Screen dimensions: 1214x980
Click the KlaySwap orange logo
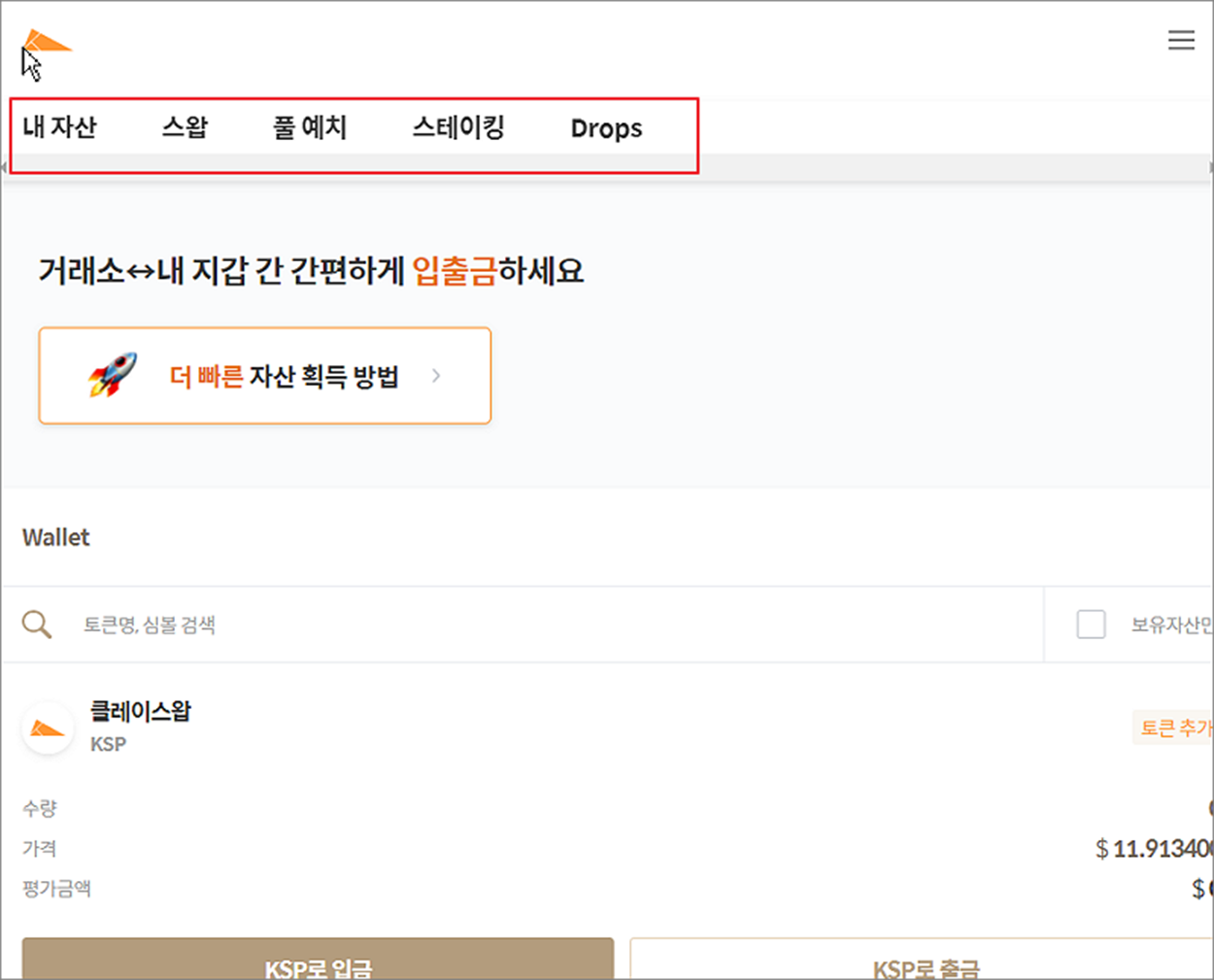pyautogui.click(x=47, y=43)
